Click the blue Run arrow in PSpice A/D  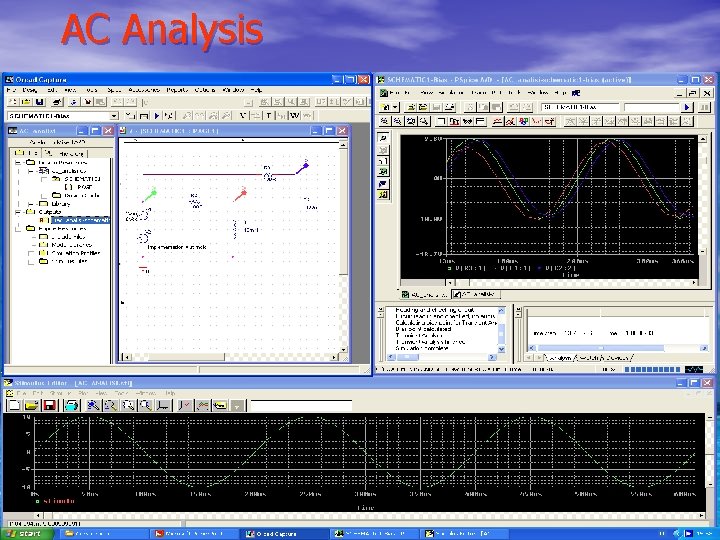[x=687, y=107]
